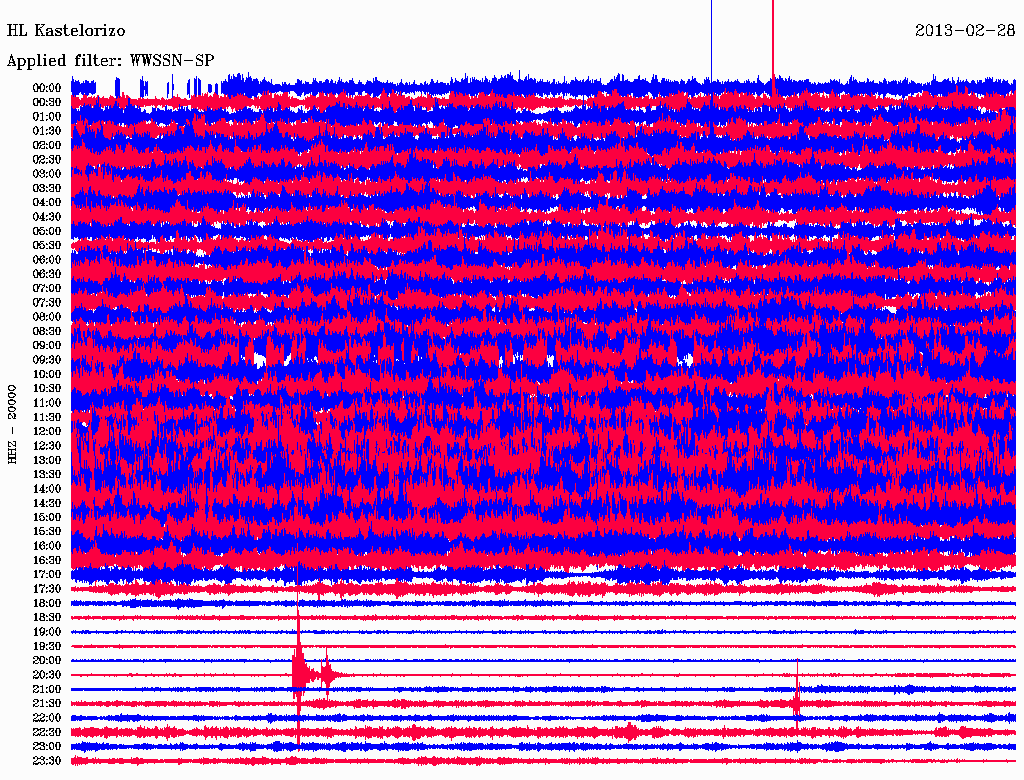This screenshot has width=1024, height=780.
Task: Click the 08:00 time label
Action: pos(47,317)
